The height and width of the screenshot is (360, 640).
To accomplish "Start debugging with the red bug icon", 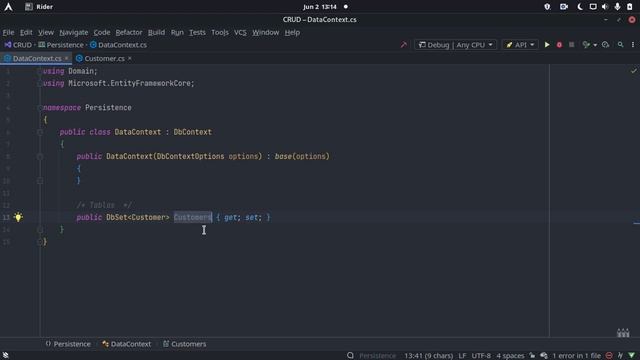I will [x=559, y=45].
